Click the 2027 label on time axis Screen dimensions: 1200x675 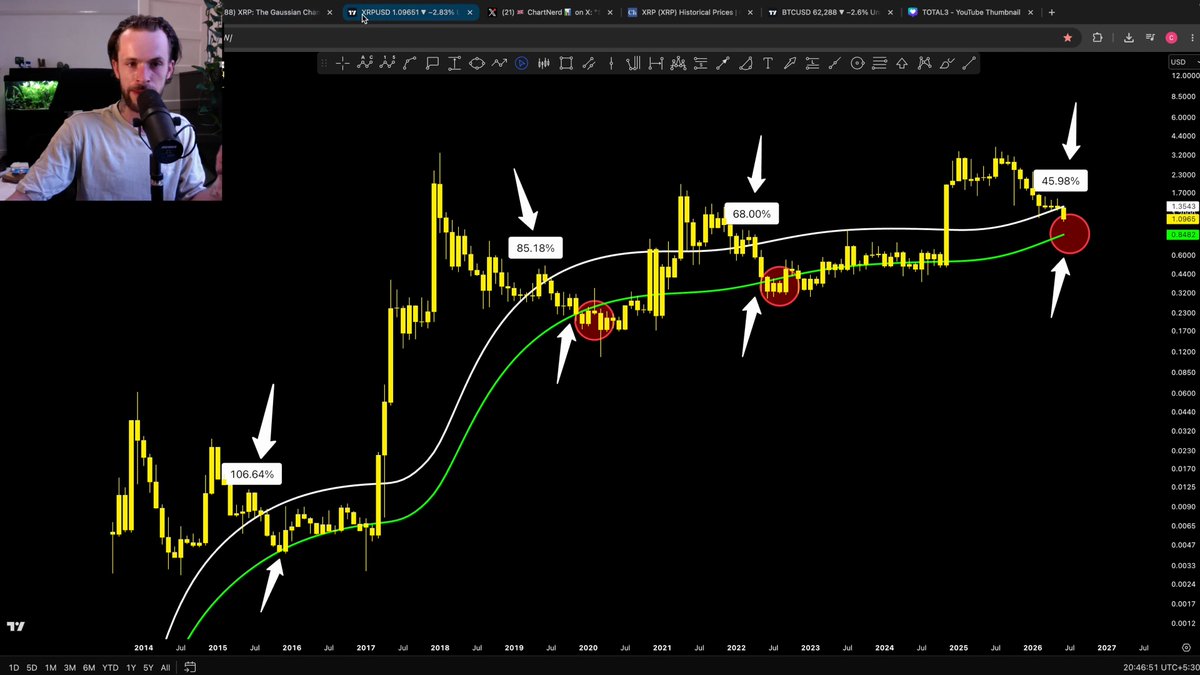(x=1106, y=647)
